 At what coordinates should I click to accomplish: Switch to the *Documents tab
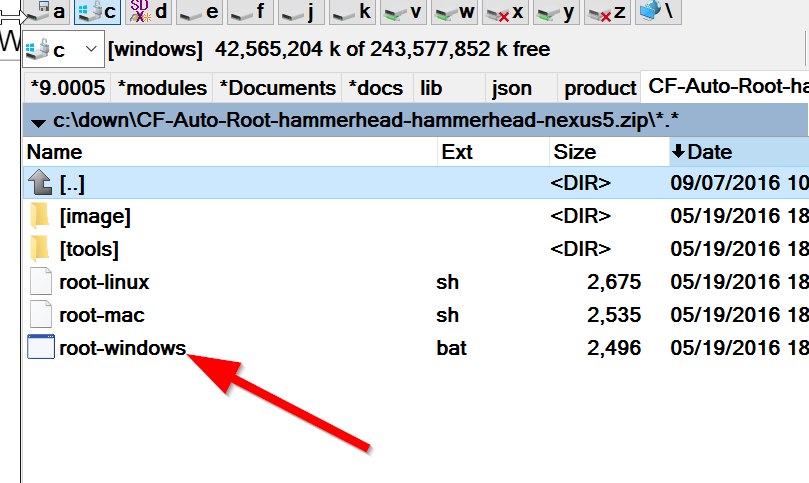(x=277, y=88)
